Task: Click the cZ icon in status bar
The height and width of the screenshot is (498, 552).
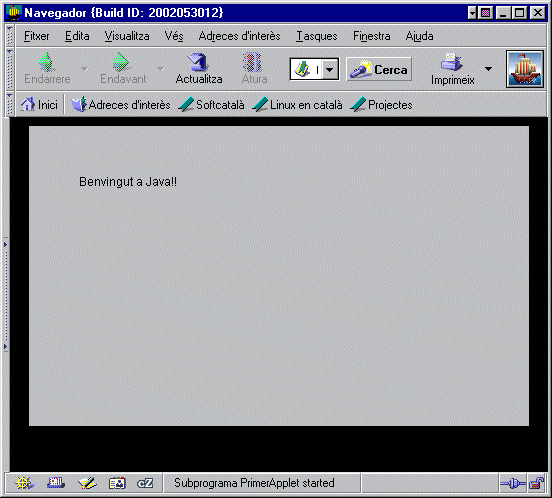Action: coord(145,483)
